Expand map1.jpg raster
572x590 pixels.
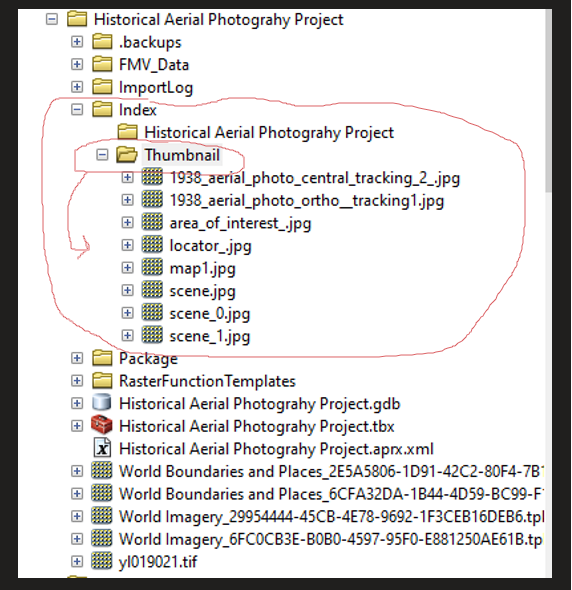(127, 268)
